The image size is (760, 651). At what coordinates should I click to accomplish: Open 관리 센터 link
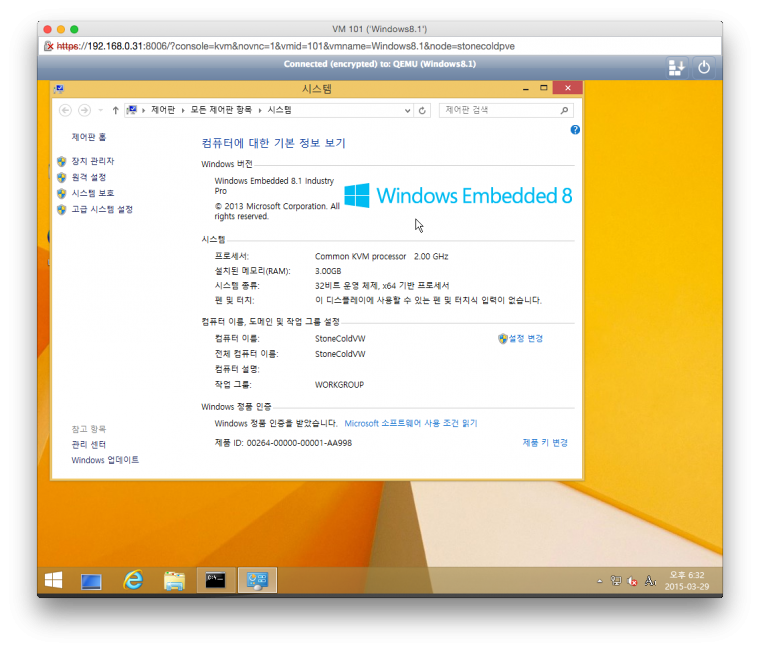click(x=89, y=444)
